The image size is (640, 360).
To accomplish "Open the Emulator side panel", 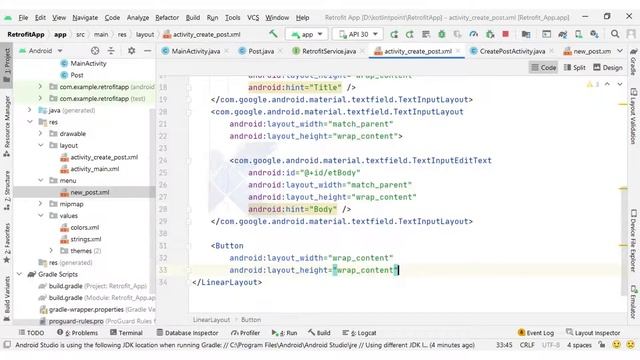I will (x=633, y=302).
